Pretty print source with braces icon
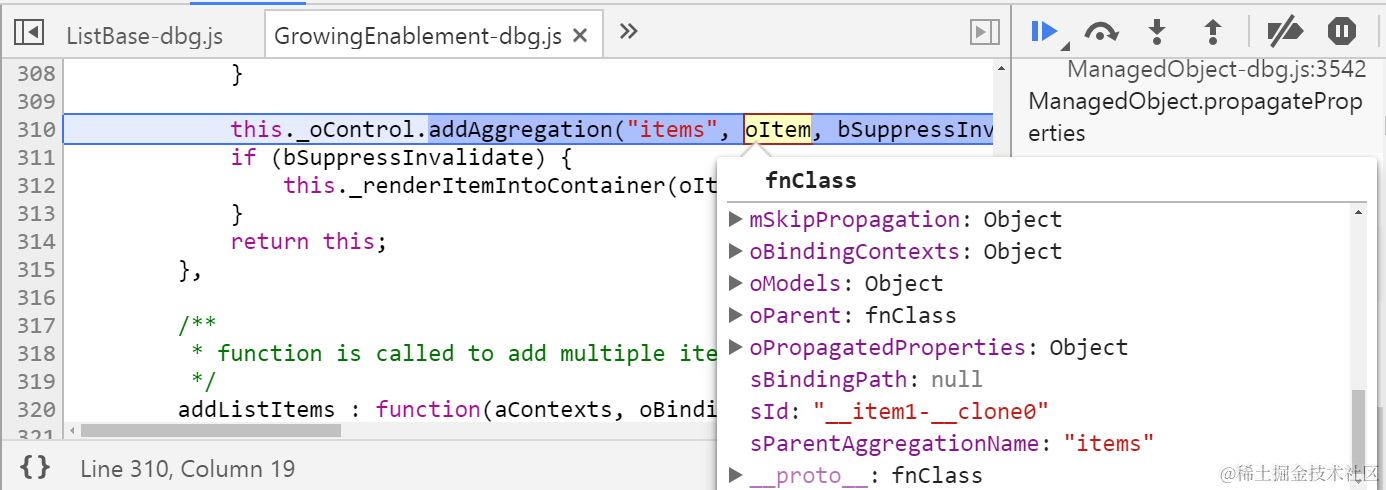The height and width of the screenshot is (490, 1386). tap(35, 467)
